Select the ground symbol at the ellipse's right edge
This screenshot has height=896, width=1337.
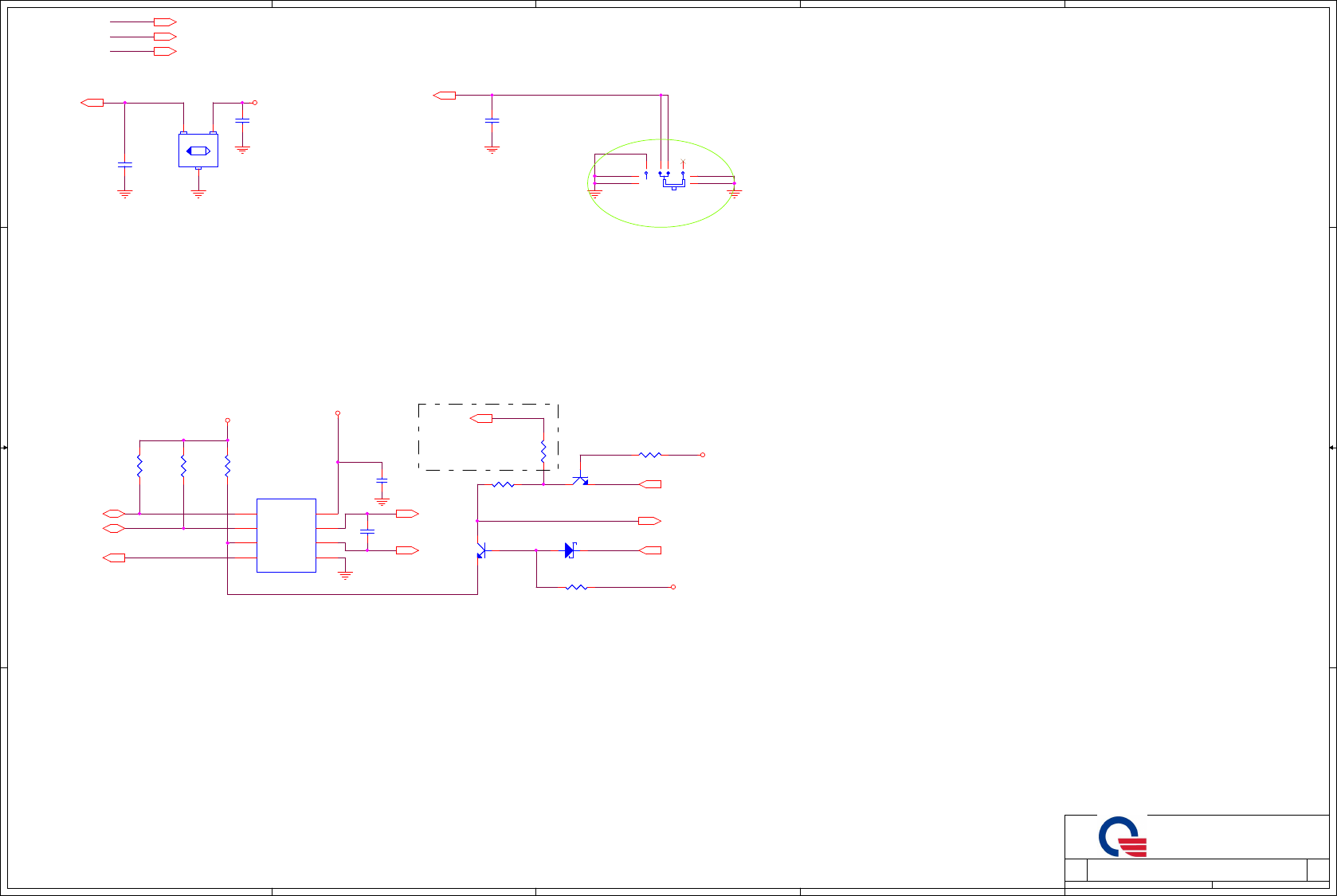734,194
